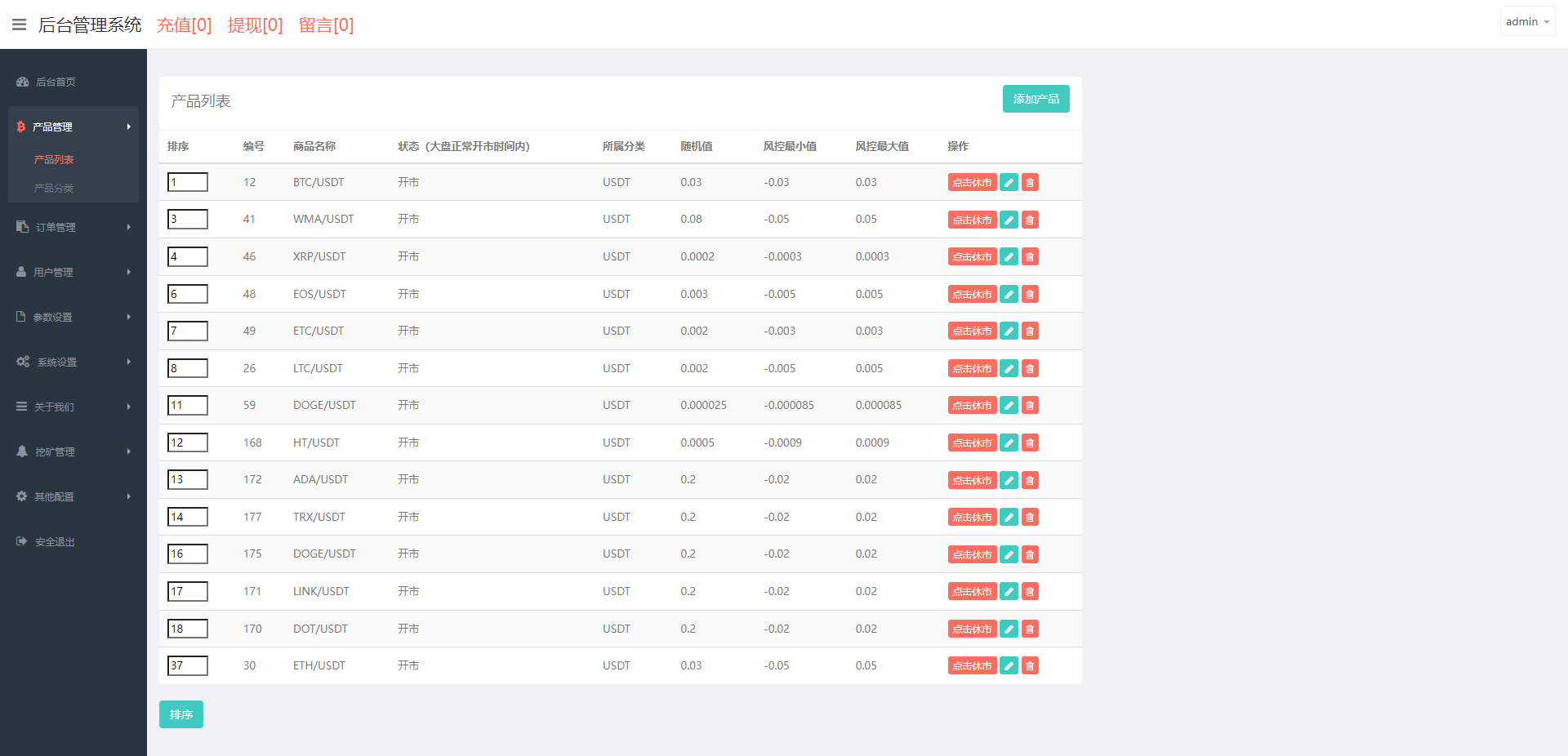This screenshot has height=756, width=1568.
Task: Click trash icon for the ETH/USDT row
Action: 1030,666
